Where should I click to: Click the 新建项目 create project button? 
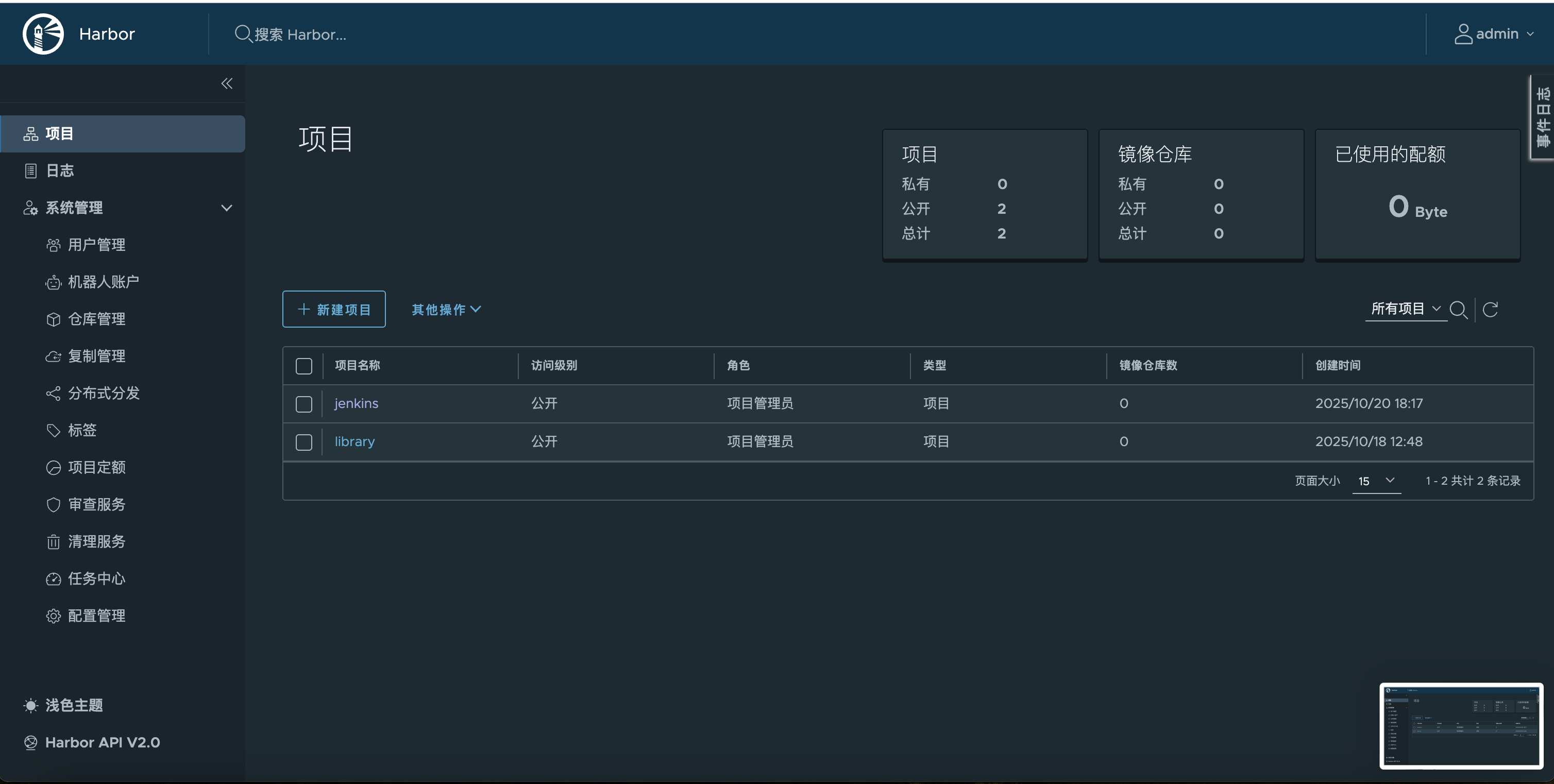click(333, 309)
